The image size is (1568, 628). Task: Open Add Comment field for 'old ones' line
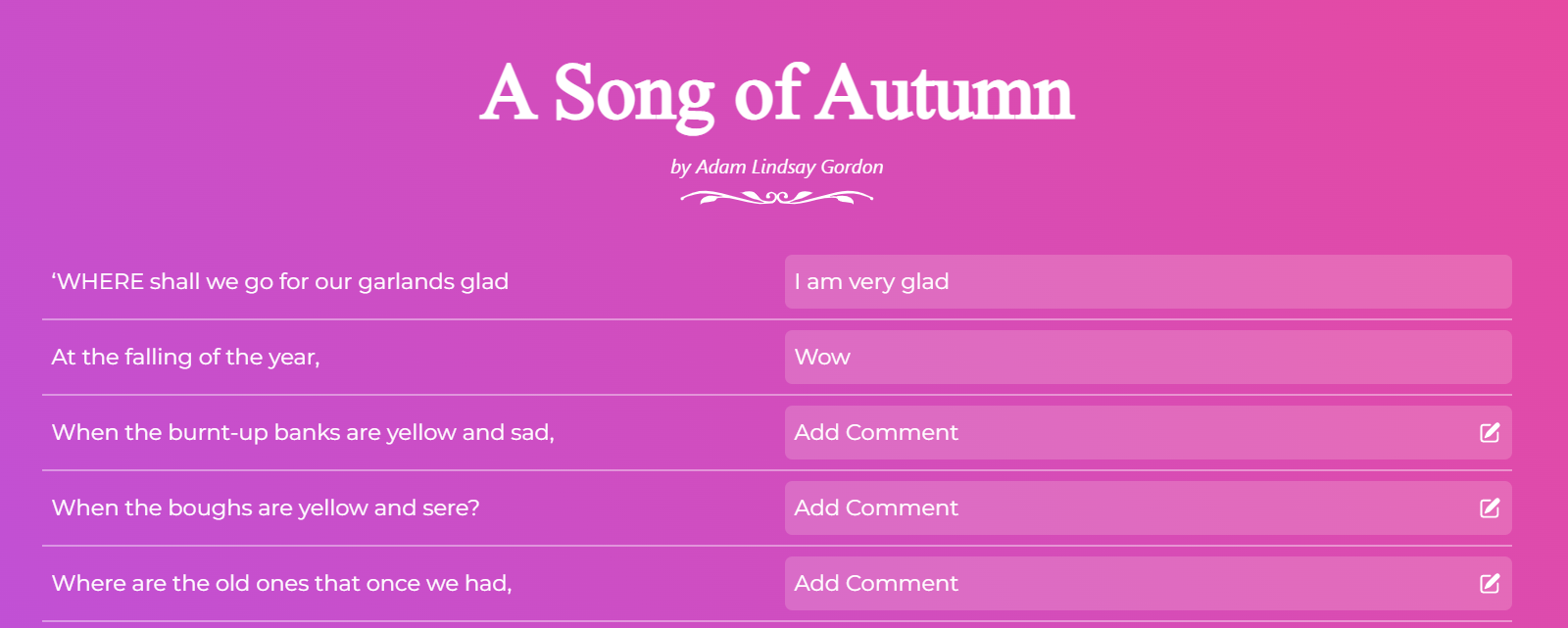click(1127, 583)
